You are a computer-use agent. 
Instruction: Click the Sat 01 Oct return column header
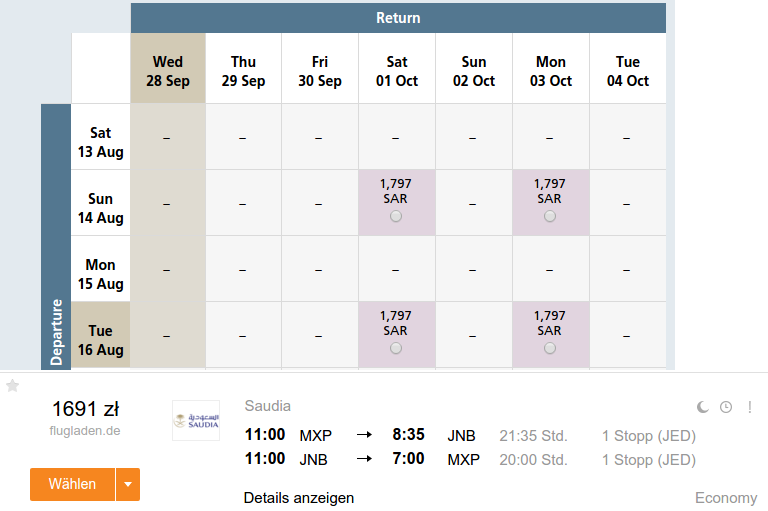397,69
